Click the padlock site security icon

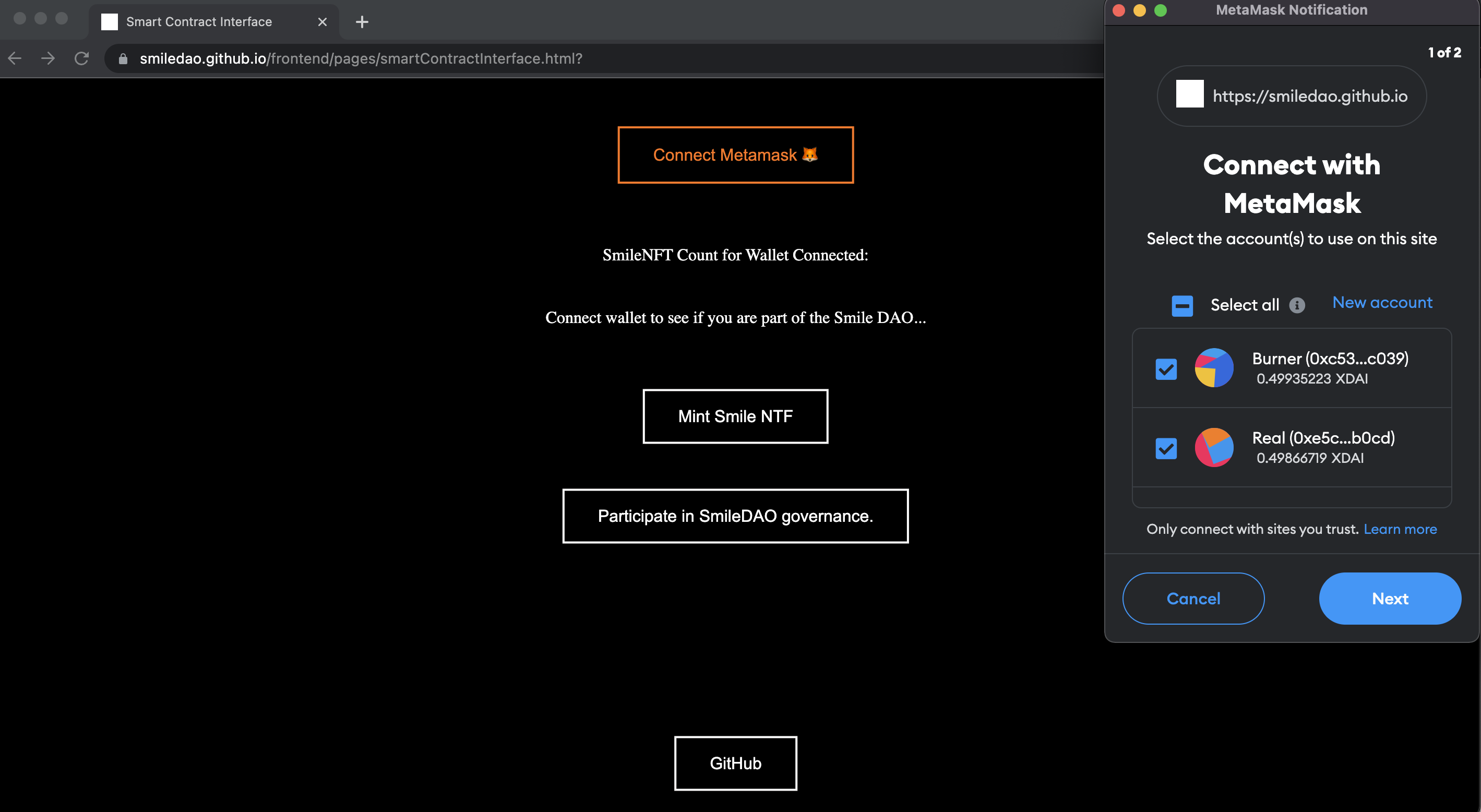click(123, 58)
